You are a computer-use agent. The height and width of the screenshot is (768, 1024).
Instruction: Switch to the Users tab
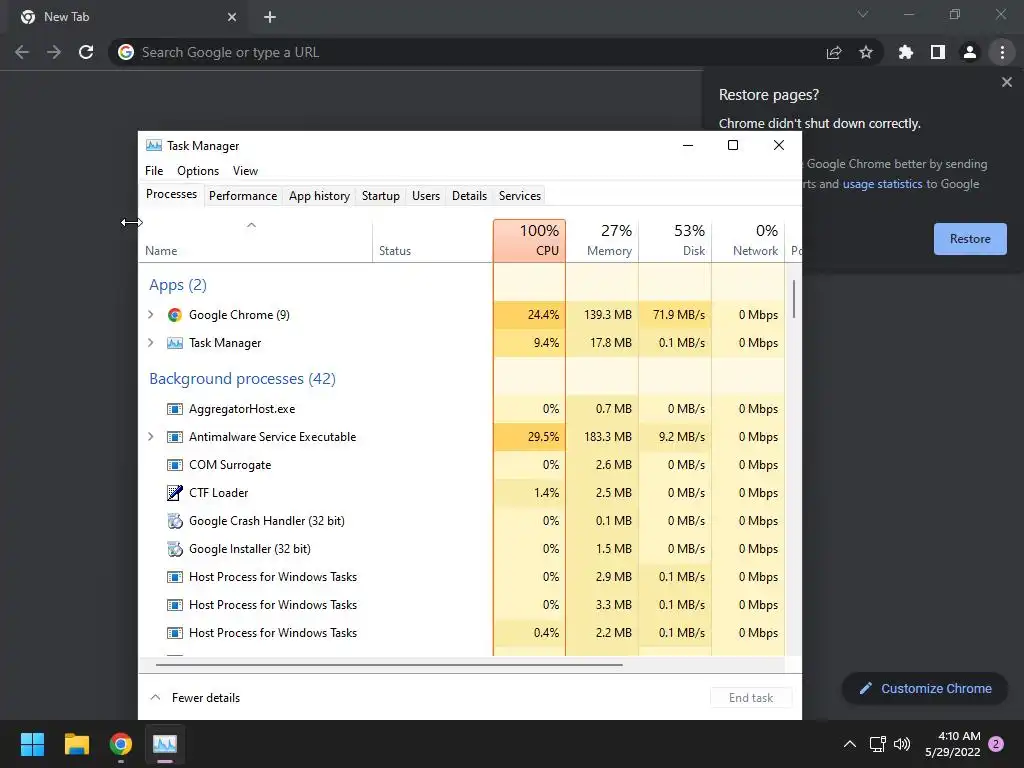point(426,196)
